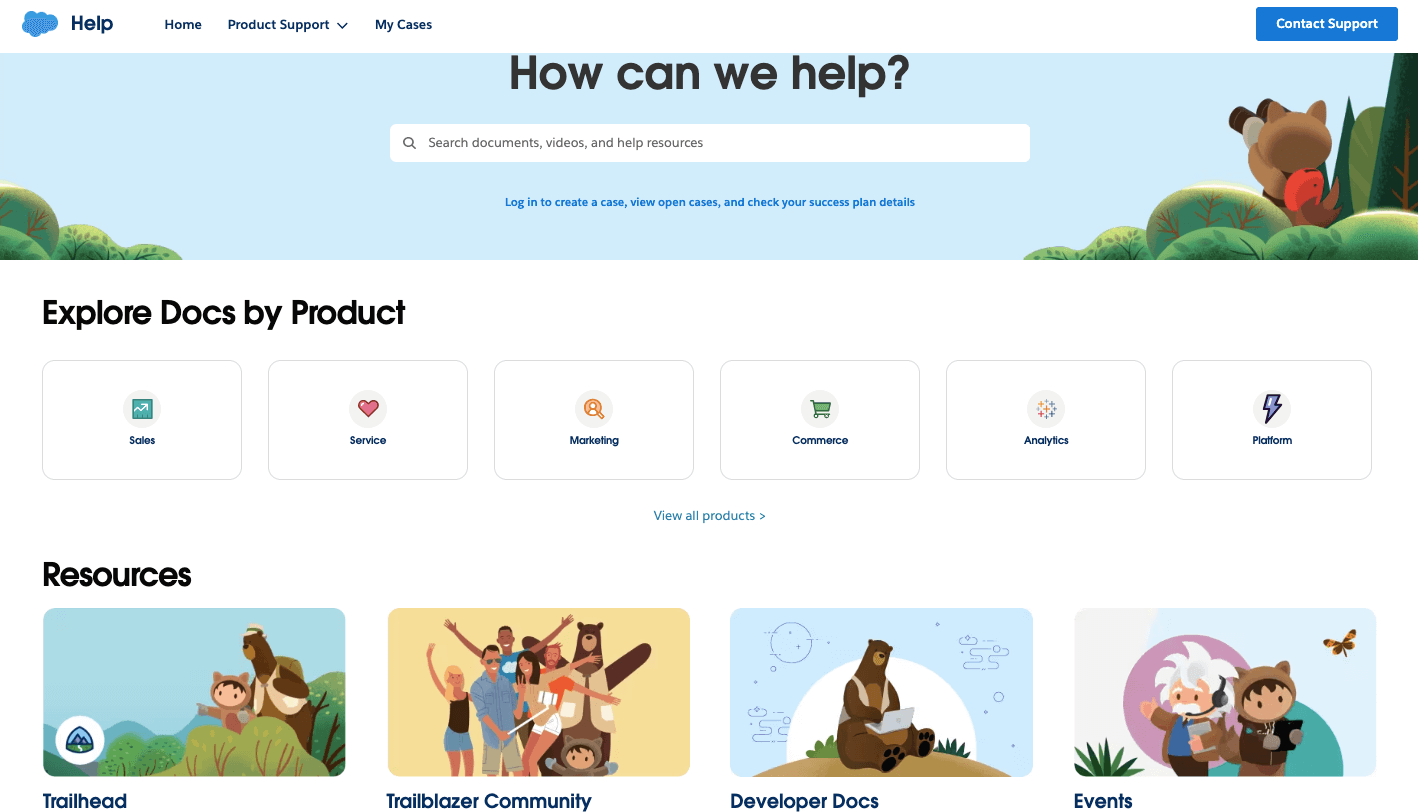
Task: Select the Platform lightning bolt icon
Action: (x=1272, y=409)
